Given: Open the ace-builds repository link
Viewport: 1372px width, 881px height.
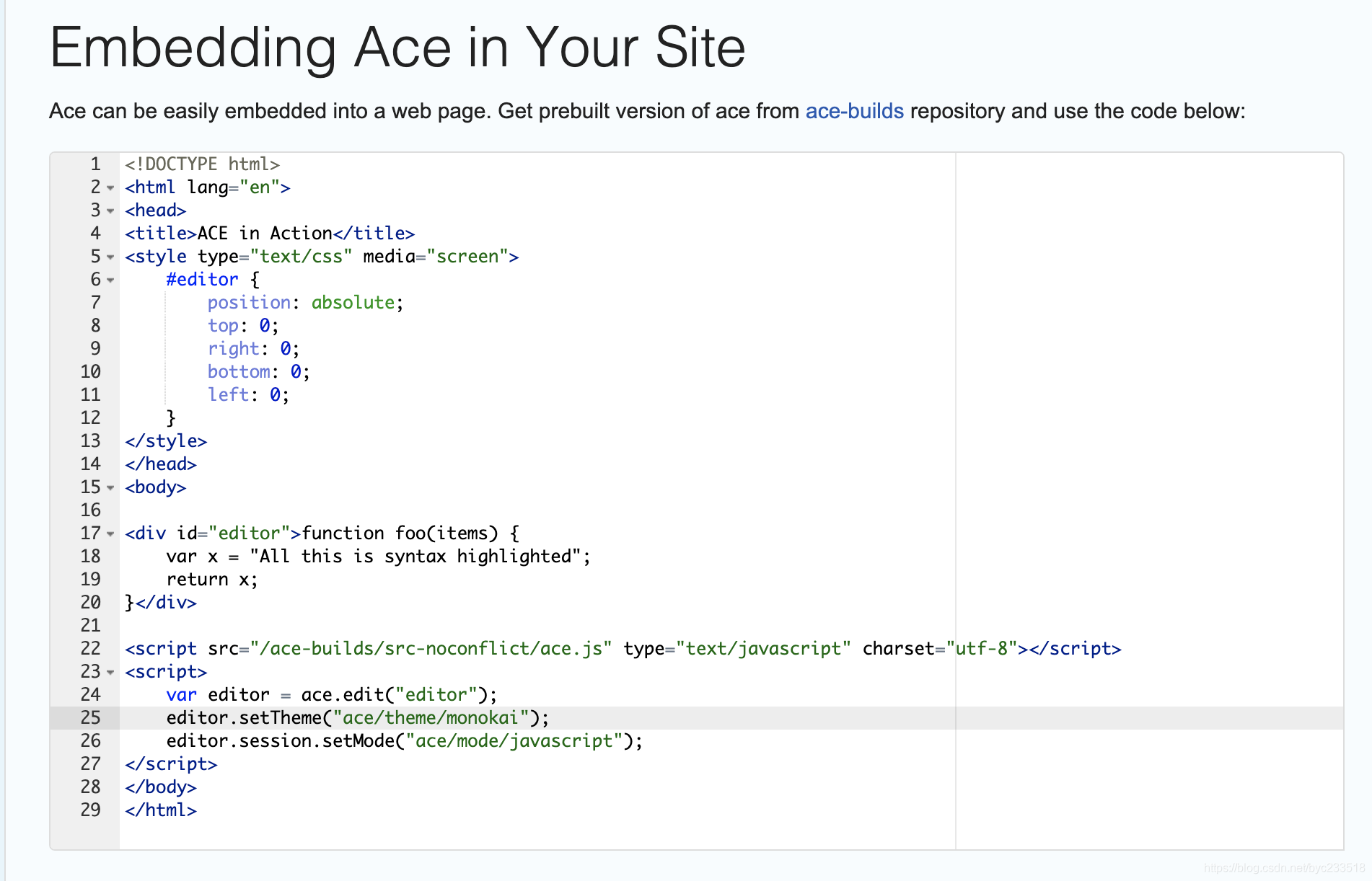Looking at the screenshot, I should [854, 111].
